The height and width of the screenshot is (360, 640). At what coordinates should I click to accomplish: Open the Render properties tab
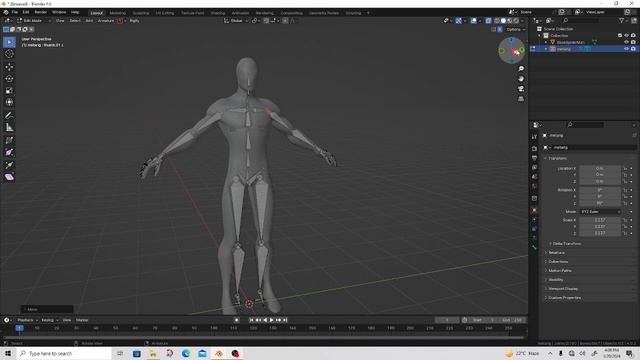pos(534,149)
